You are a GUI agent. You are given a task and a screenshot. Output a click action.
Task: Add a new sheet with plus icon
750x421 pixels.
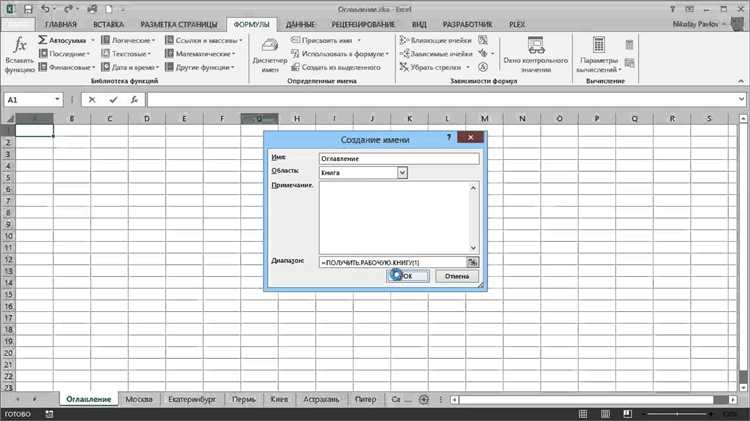[x=424, y=399]
